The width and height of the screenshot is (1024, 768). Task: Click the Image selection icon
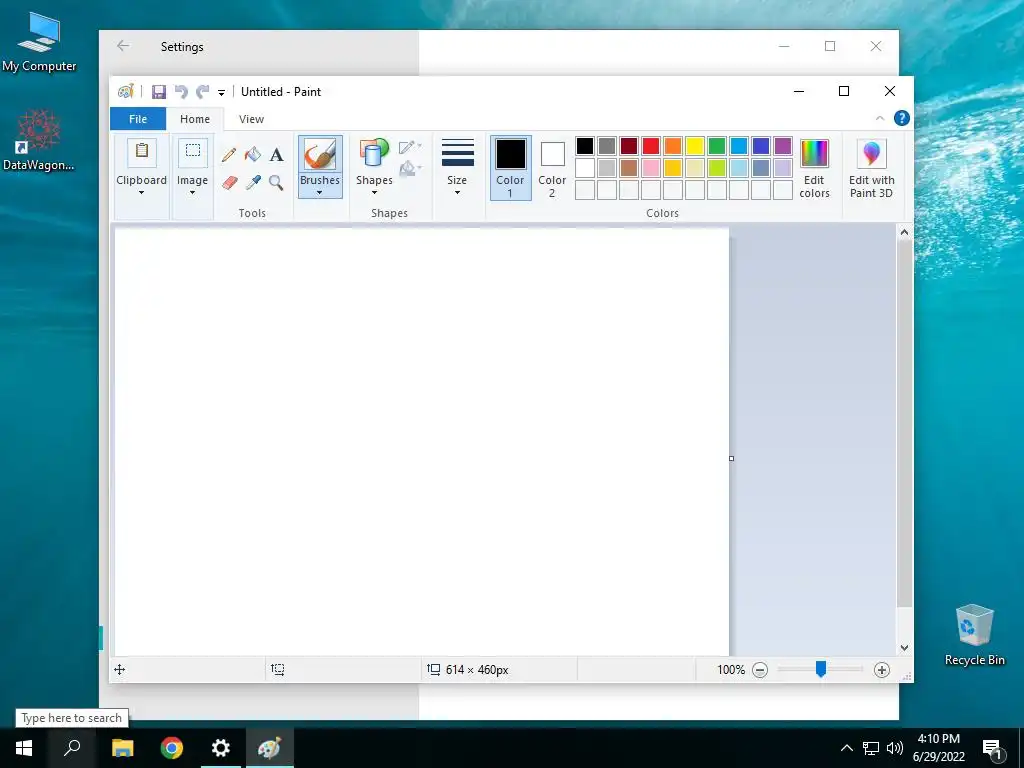pyautogui.click(x=193, y=152)
